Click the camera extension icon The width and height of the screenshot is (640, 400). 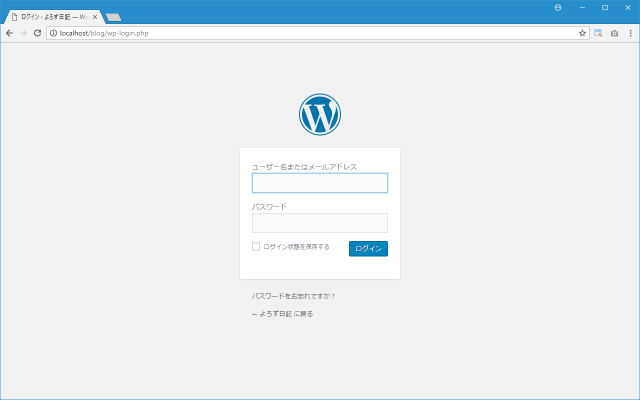pyautogui.click(x=614, y=33)
